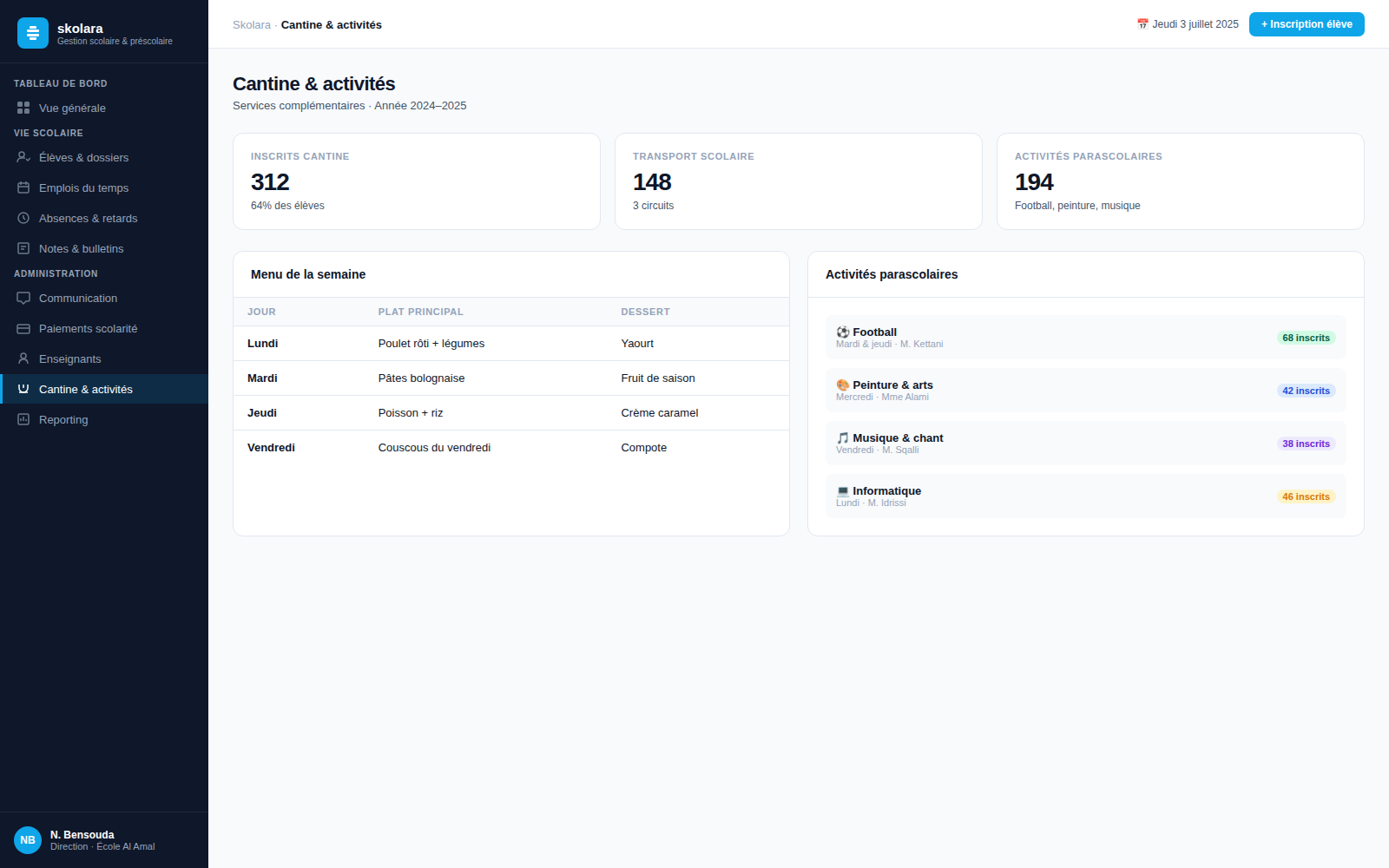Click the Skolara breadcrumb link
This screenshot has width=1389, height=868.
[252, 25]
